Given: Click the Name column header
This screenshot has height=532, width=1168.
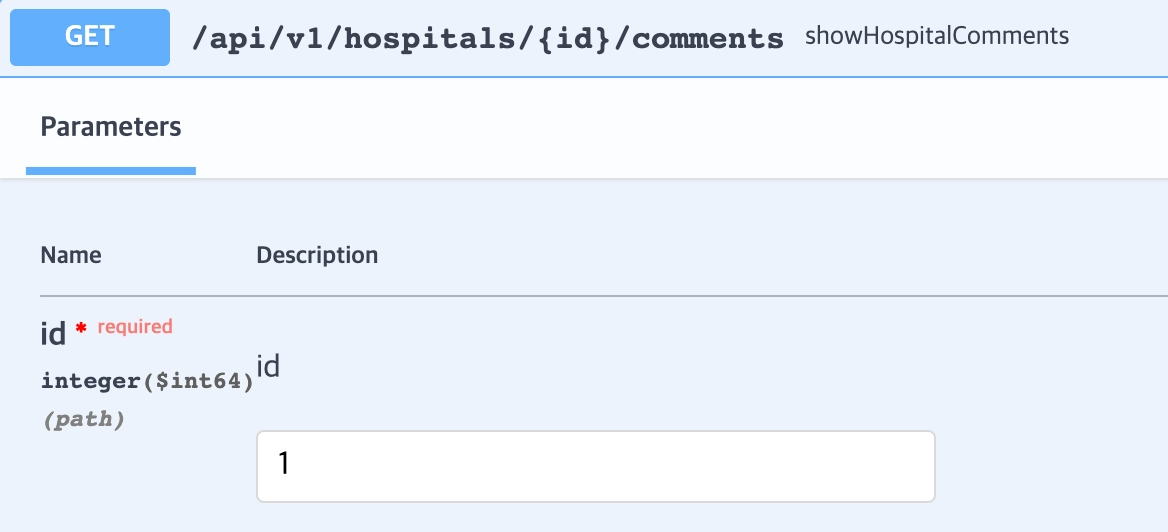Looking at the screenshot, I should [x=71, y=255].
